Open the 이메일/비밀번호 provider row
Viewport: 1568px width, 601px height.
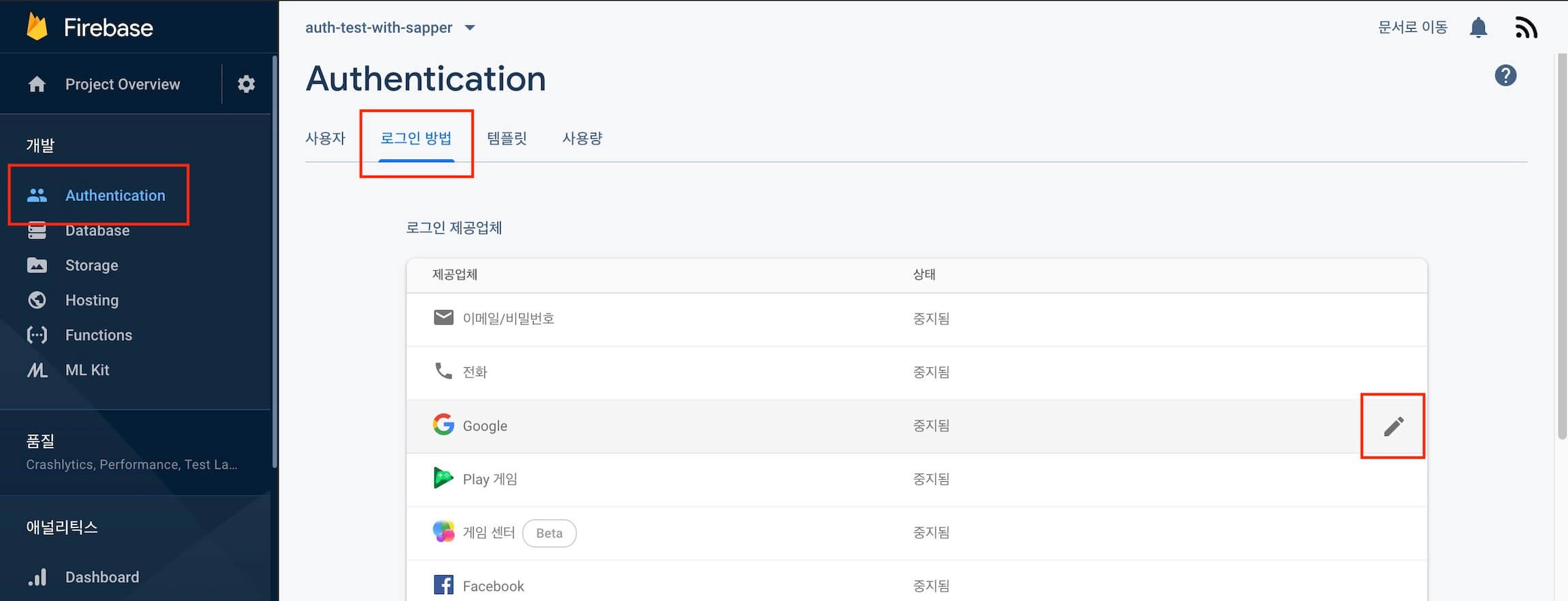508,318
